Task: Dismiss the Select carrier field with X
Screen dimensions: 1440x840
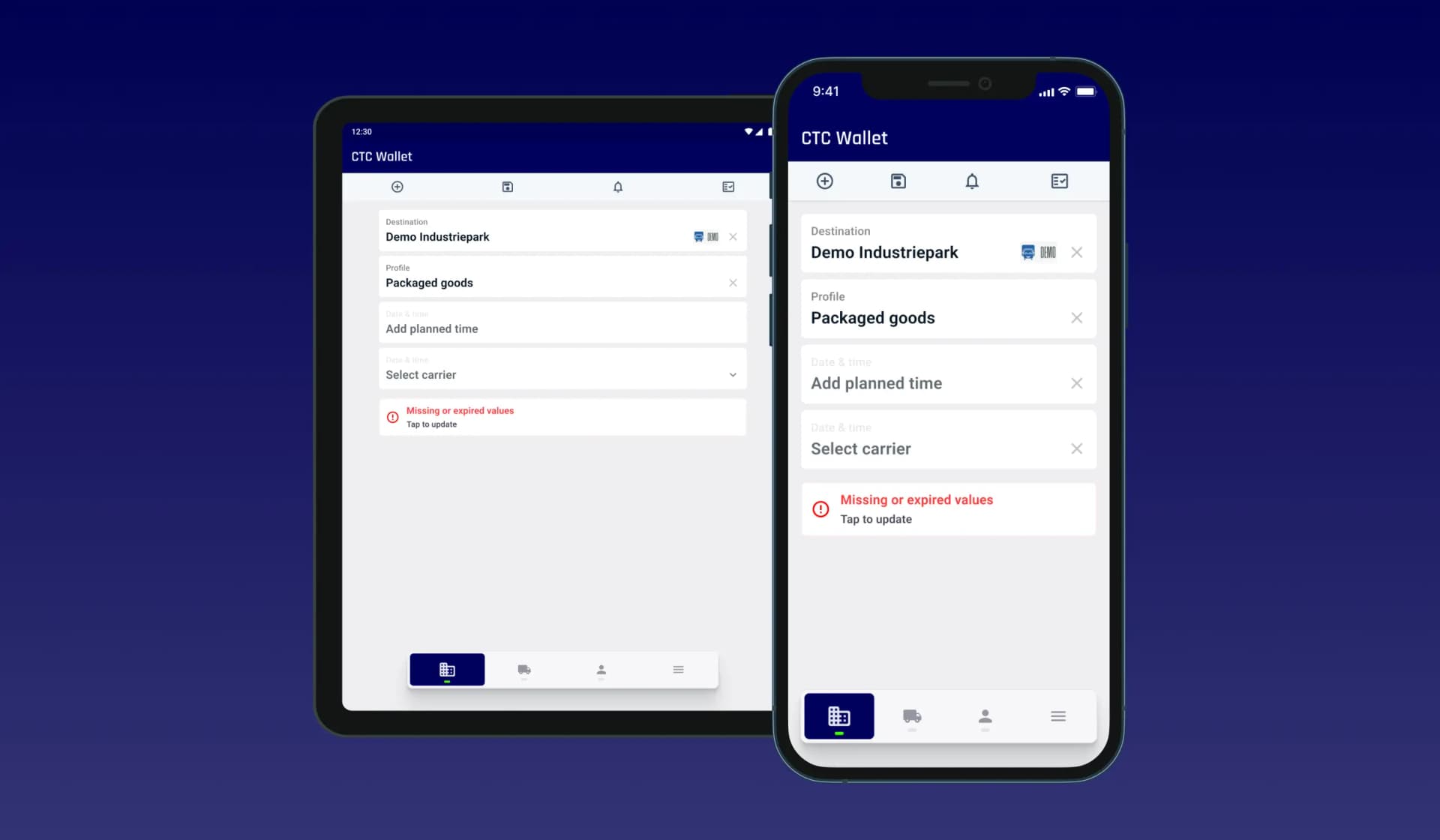Action: [1077, 448]
